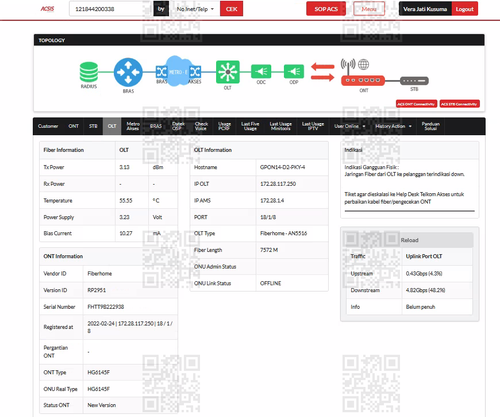The width and height of the screenshot is (500, 417).
Task: Click the OLT Type value Fiberhome - AN5516
Action: pyautogui.click(x=283, y=233)
